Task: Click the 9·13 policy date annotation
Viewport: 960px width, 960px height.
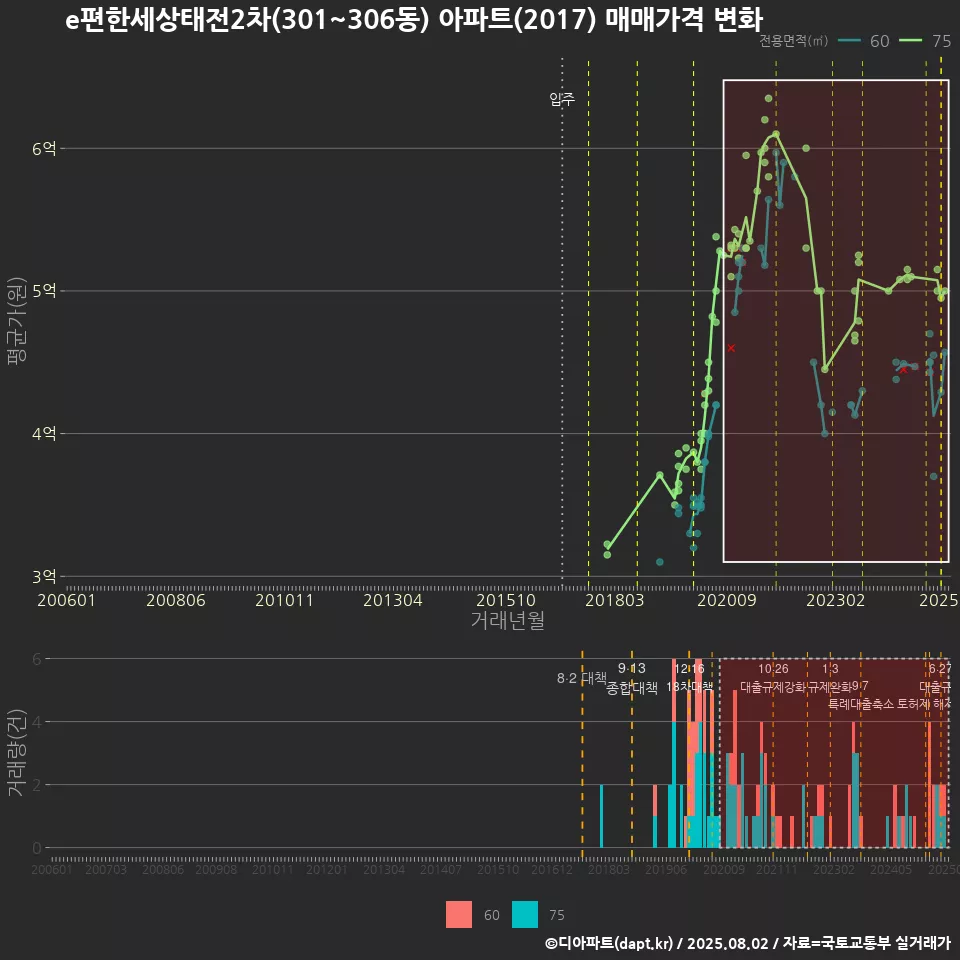Action: (x=631, y=669)
